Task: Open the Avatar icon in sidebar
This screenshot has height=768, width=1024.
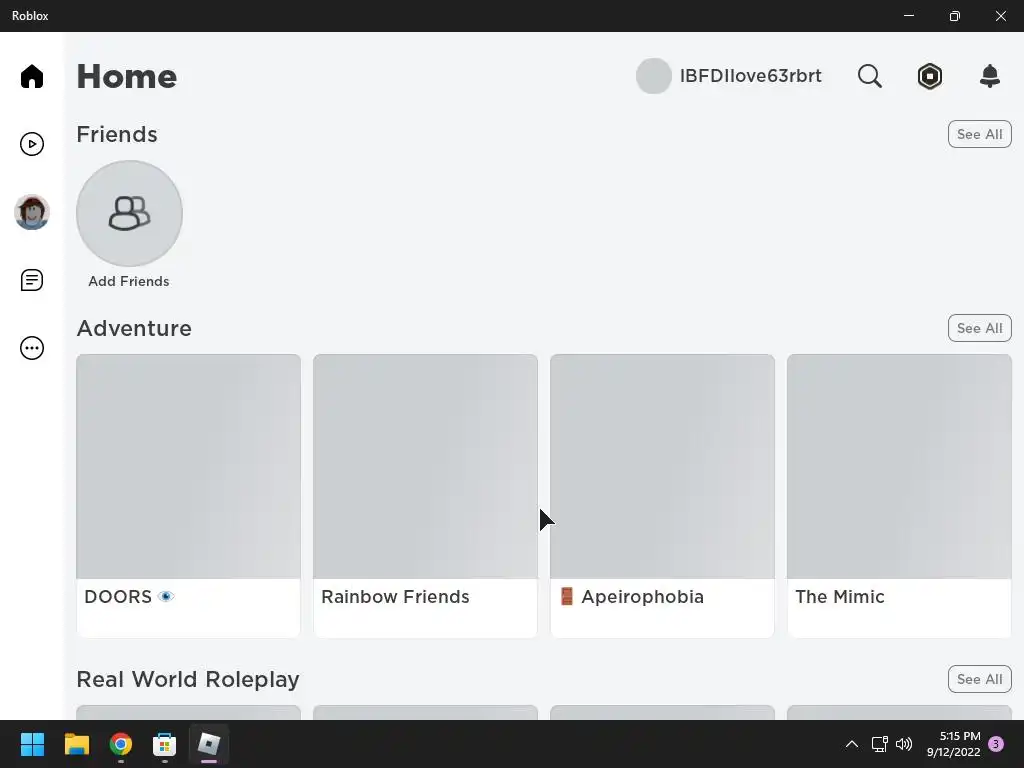Action: click(x=31, y=212)
